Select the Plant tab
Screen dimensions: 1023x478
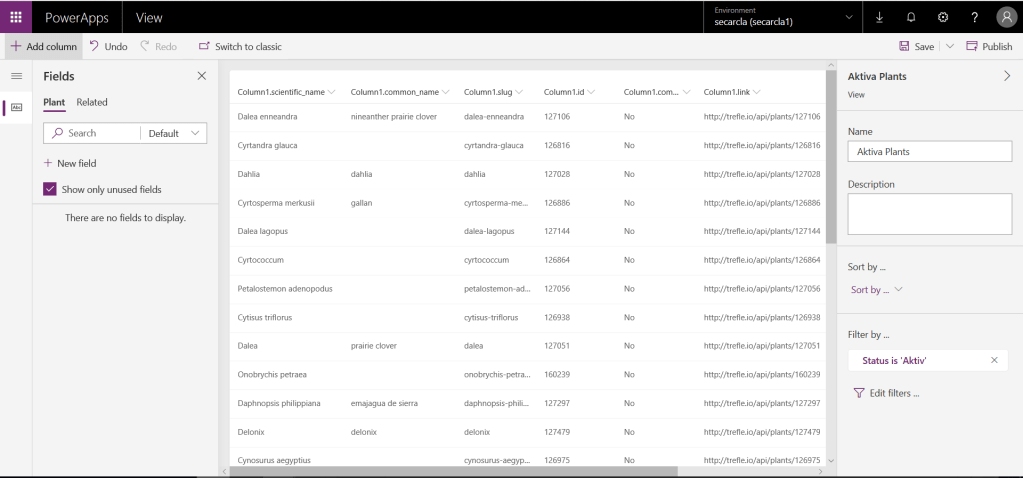(x=54, y=102)
